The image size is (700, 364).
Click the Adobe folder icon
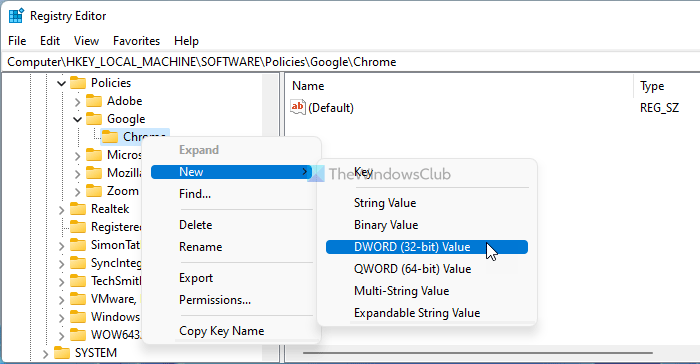(x=94, y=101)
